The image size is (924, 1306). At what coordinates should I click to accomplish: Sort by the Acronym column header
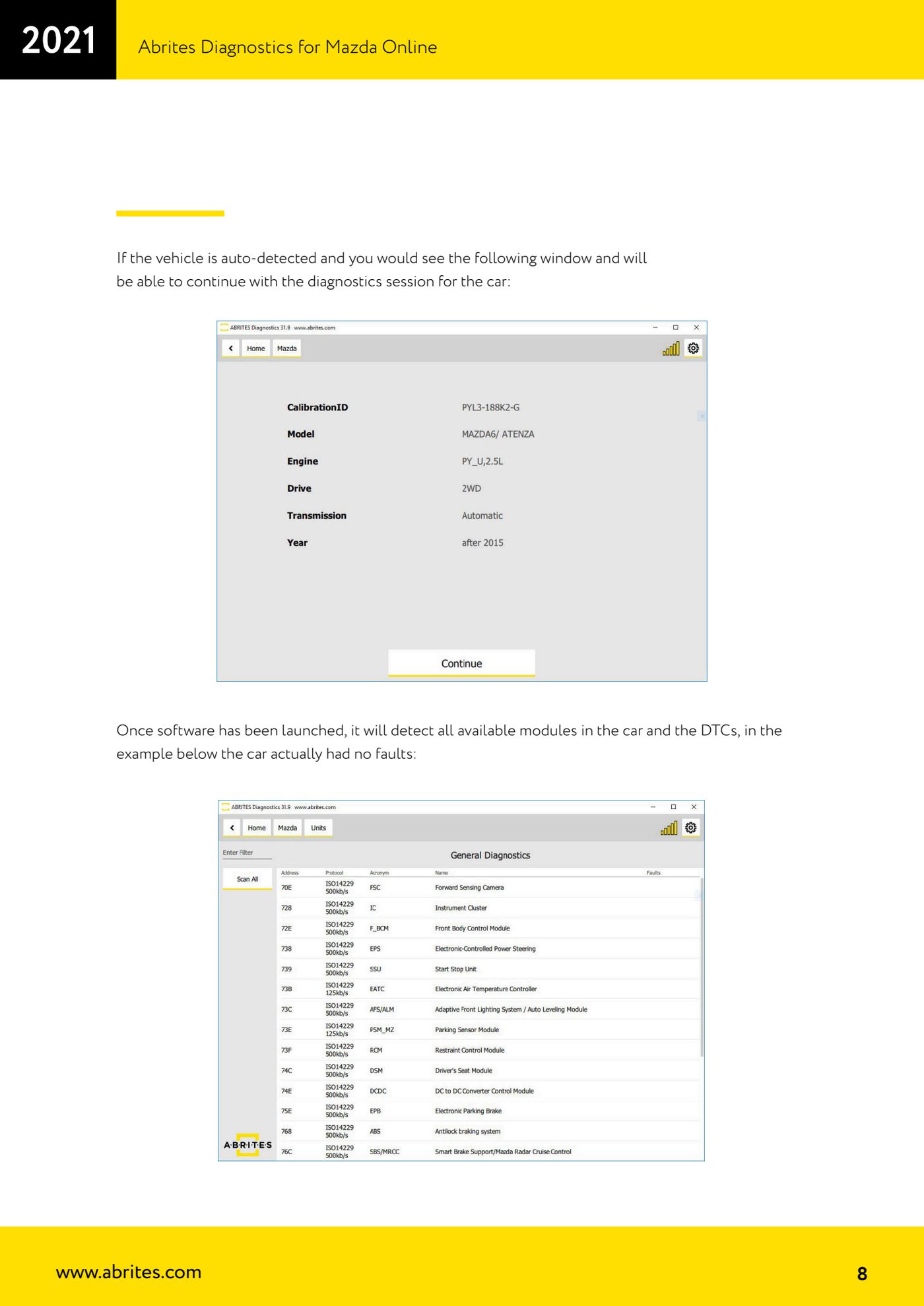pyautogui.click(x=379, y=872)
